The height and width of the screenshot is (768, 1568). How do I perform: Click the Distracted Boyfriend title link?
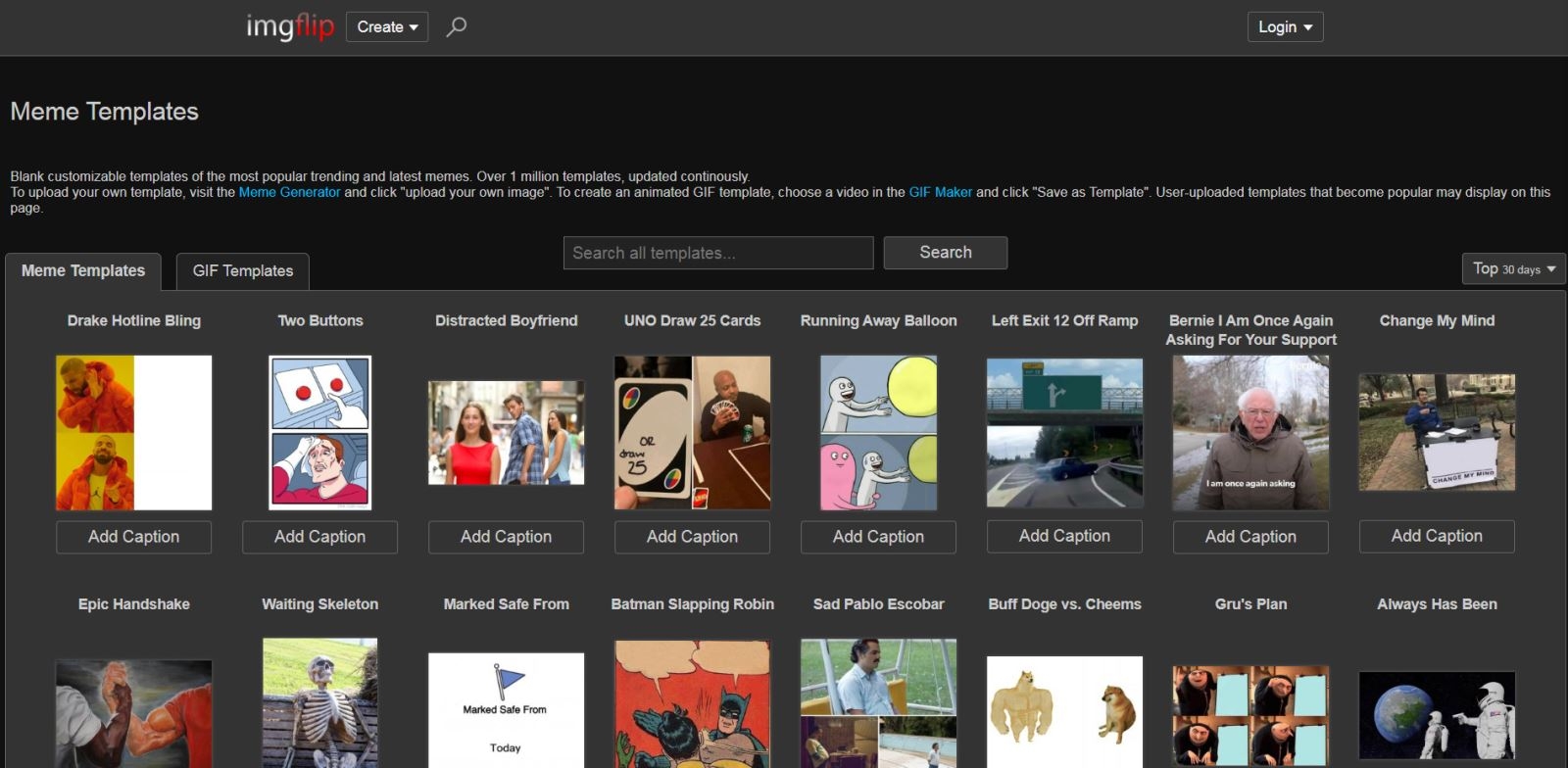[507, 320]
